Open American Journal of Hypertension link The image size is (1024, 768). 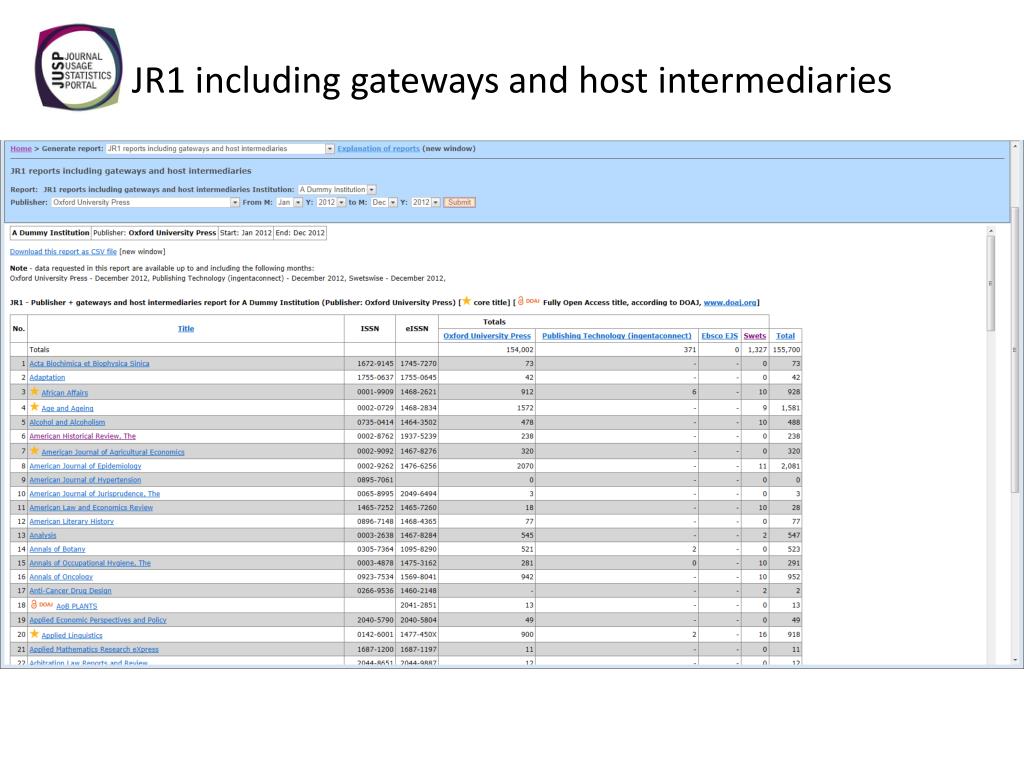pos(85,480)
